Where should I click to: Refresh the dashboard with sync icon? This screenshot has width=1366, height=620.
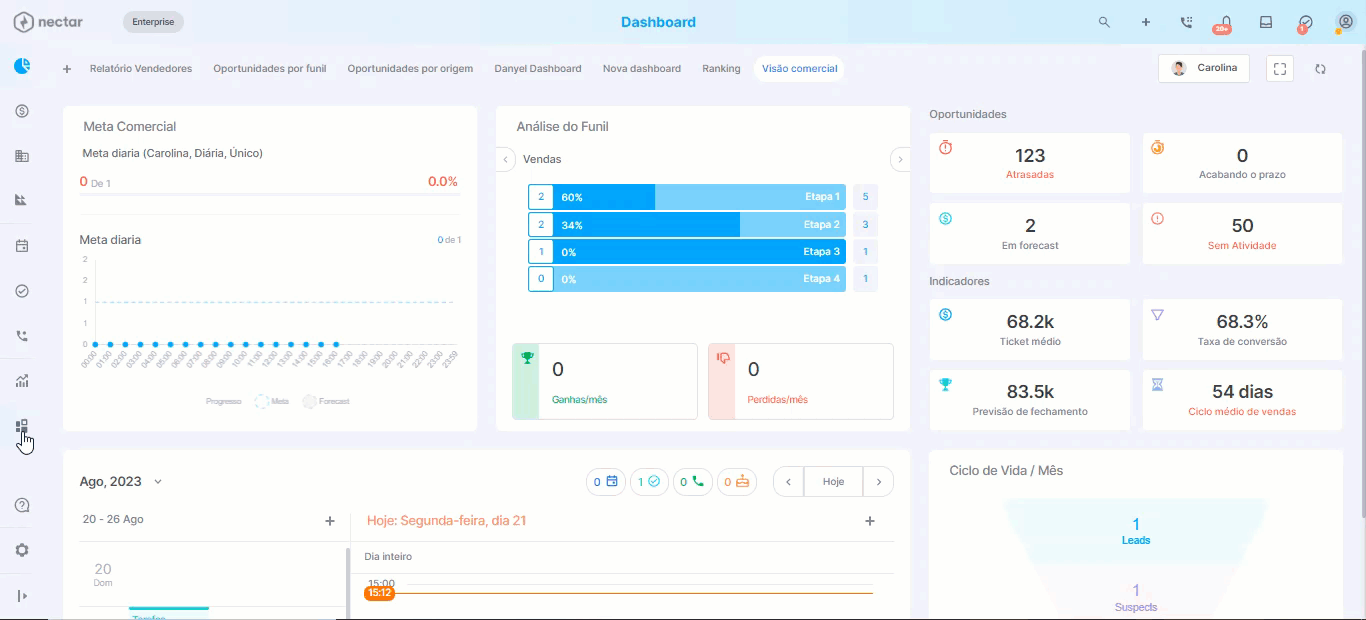(x=1321, y=69)
